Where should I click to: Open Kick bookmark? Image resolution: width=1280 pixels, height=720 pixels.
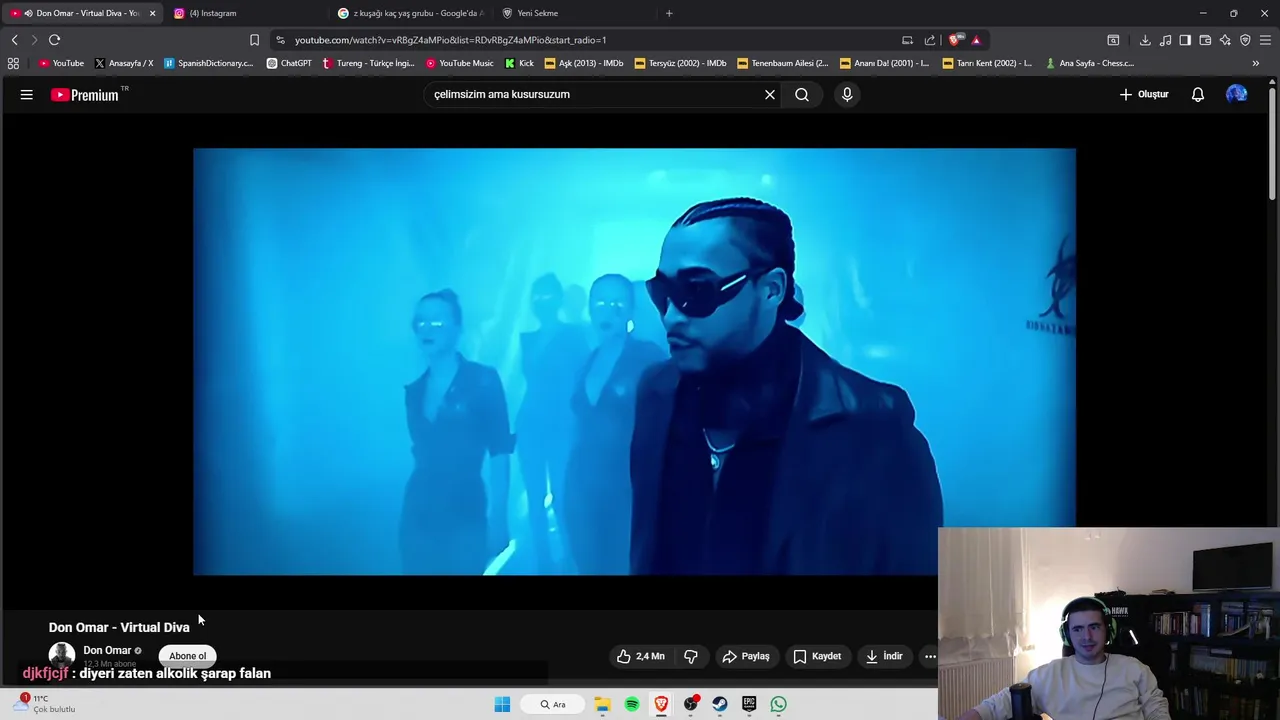pos(520,63)
